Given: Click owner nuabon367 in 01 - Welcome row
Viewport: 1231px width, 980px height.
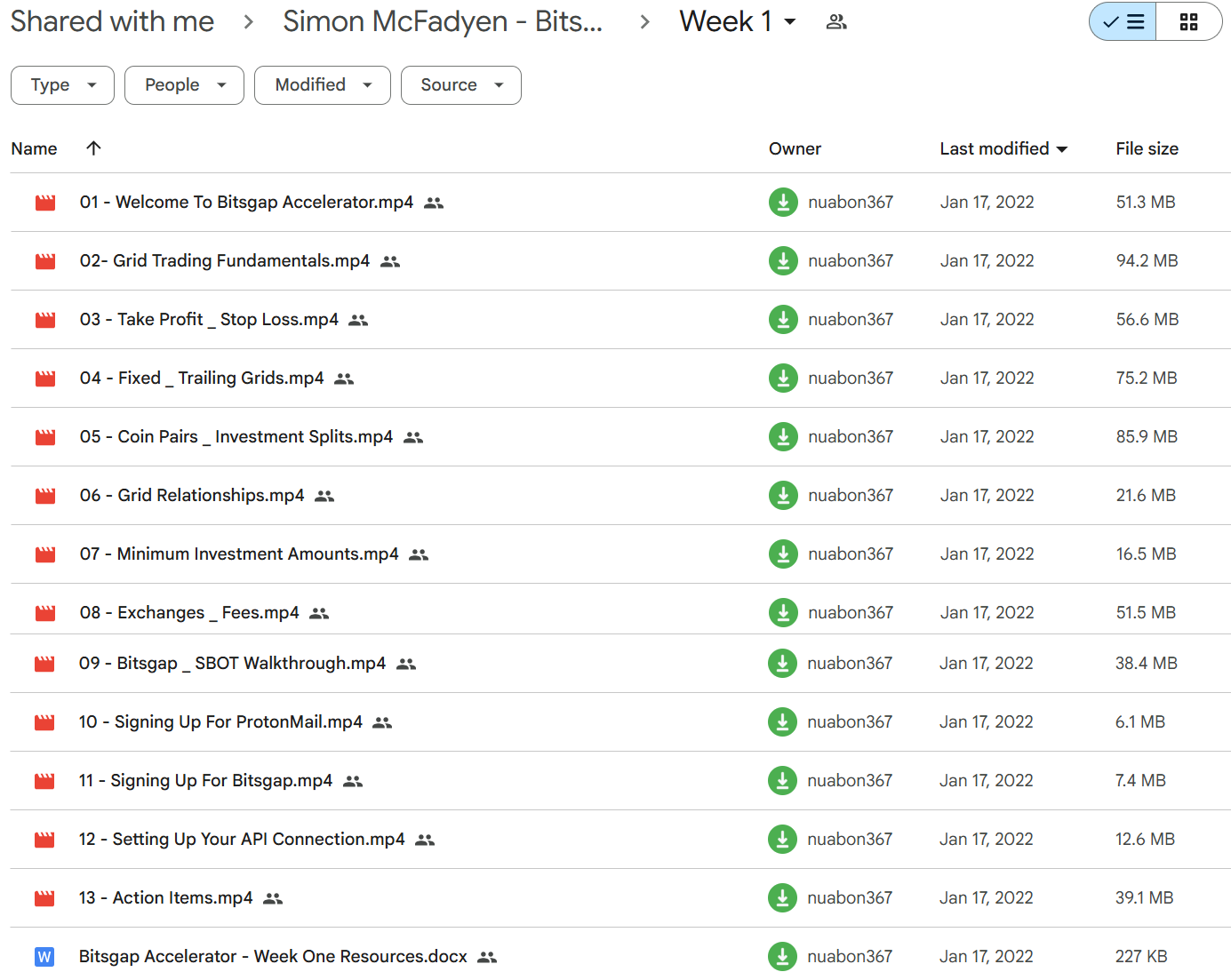Looking at the screenshot, I should click(x=851, y=203).
